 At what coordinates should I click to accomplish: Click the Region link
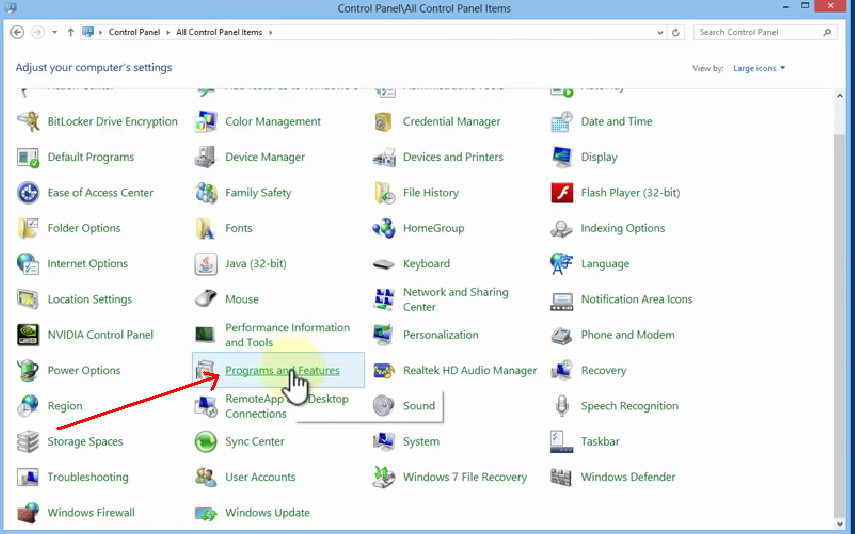tap(65, 406)
